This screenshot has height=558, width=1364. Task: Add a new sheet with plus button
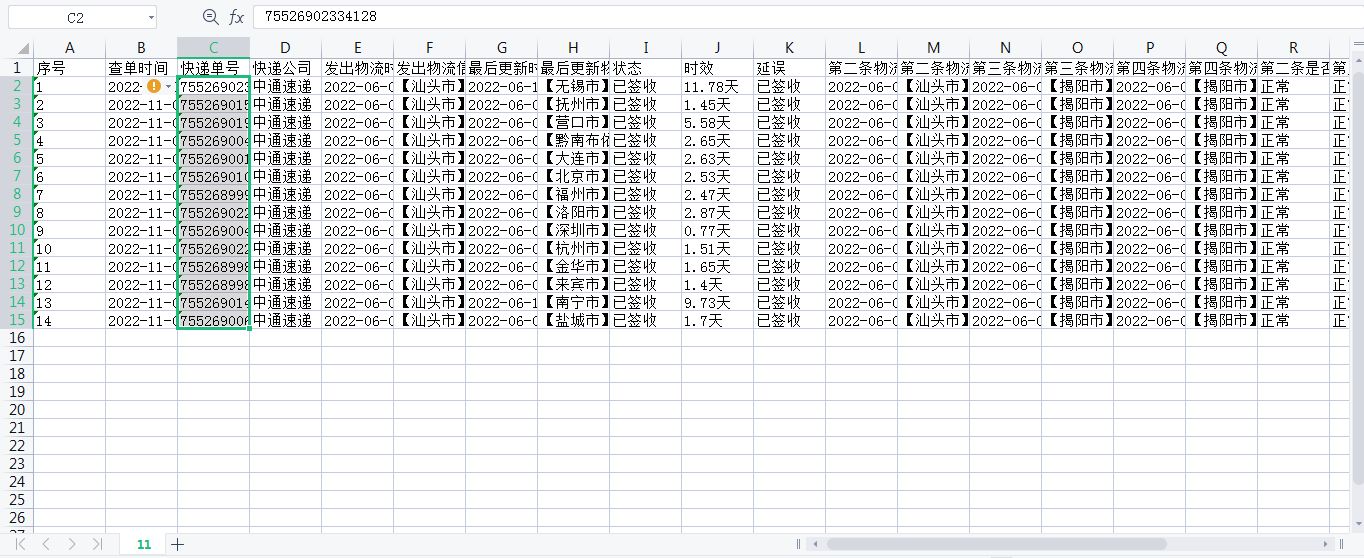(178, 544)
